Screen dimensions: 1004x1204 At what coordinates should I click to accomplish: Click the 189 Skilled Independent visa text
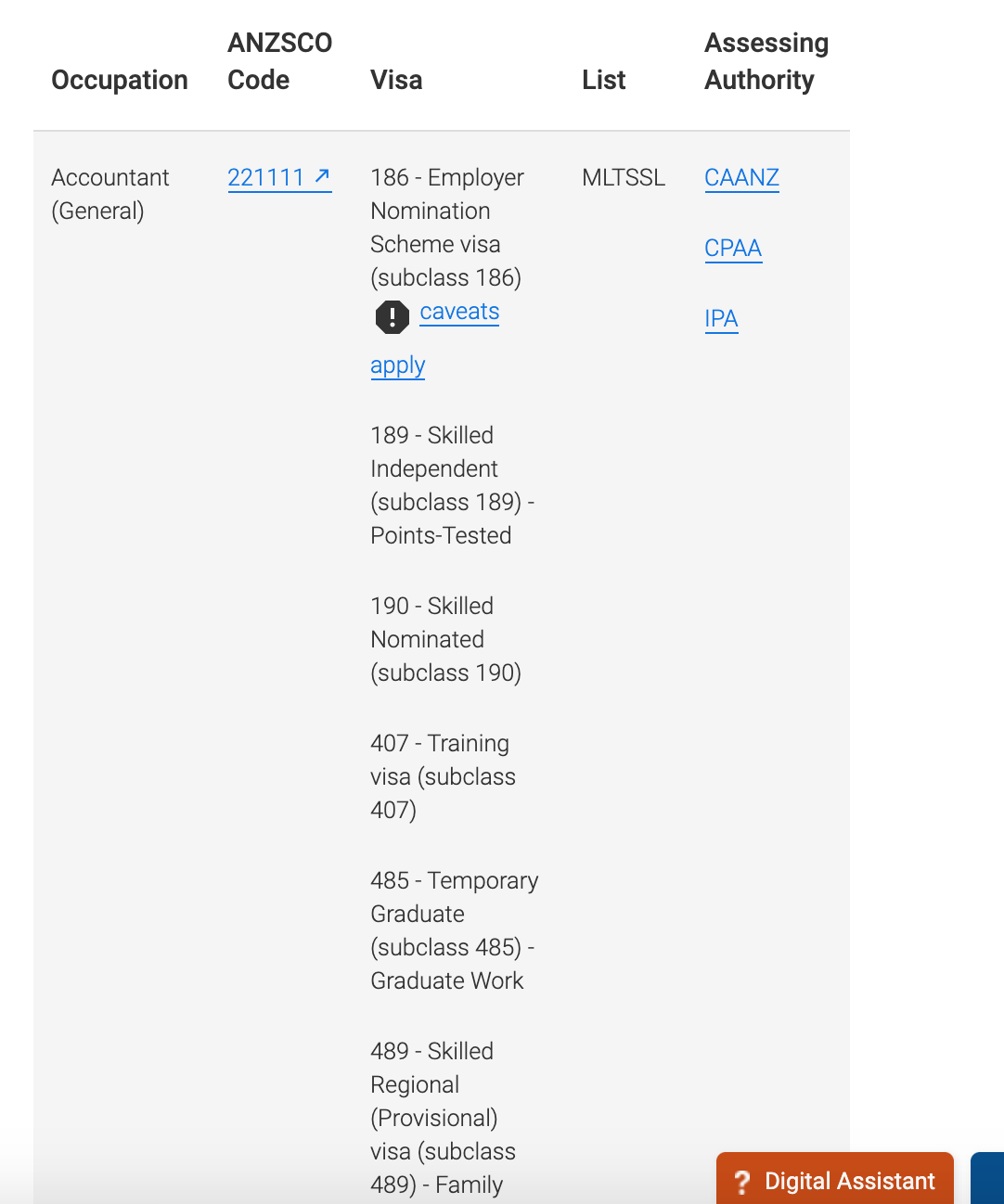452,485
